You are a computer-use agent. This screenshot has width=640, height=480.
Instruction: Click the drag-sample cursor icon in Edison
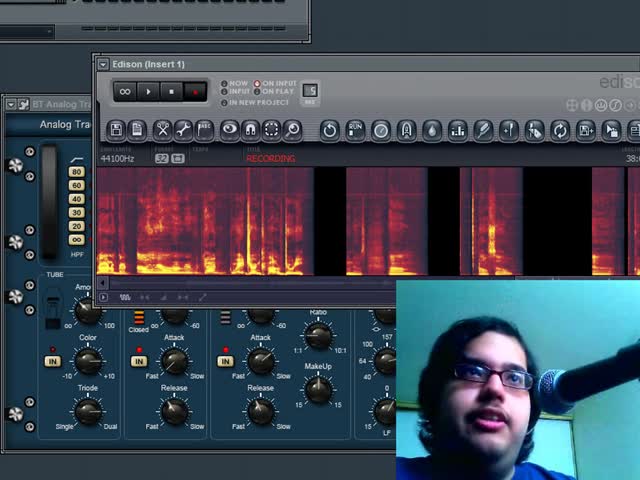click(x=611, y=131)
